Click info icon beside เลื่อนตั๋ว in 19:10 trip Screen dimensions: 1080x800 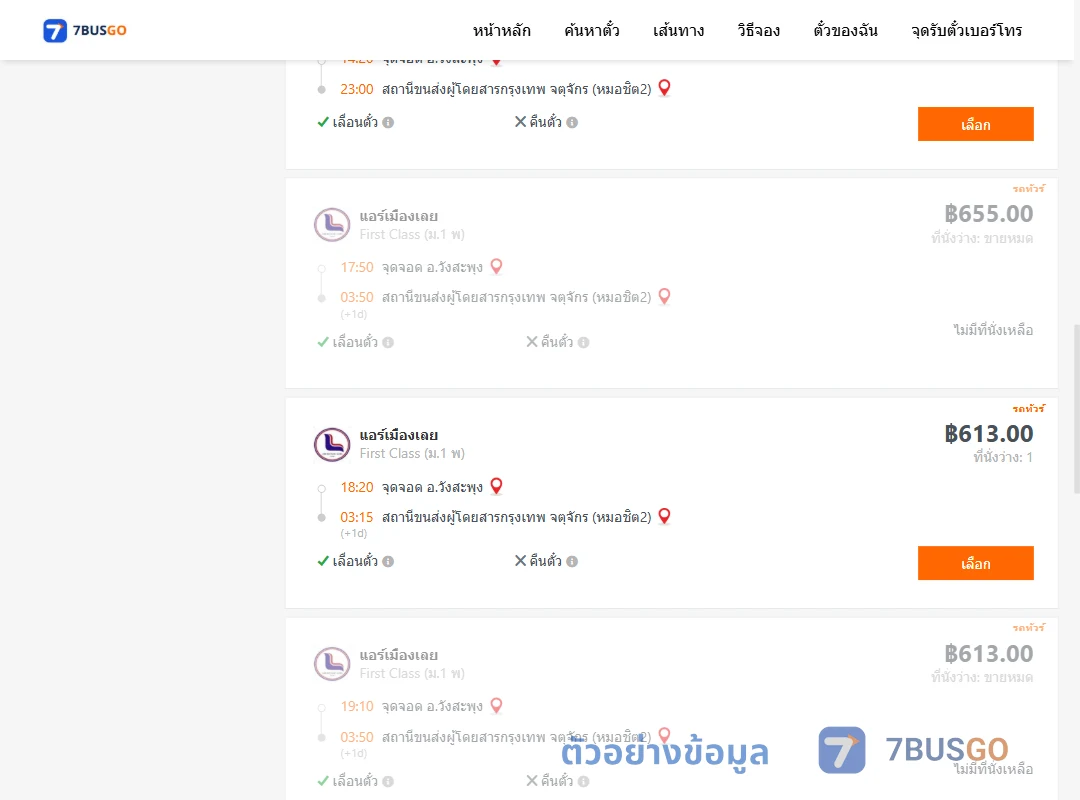tap(388, 781)
